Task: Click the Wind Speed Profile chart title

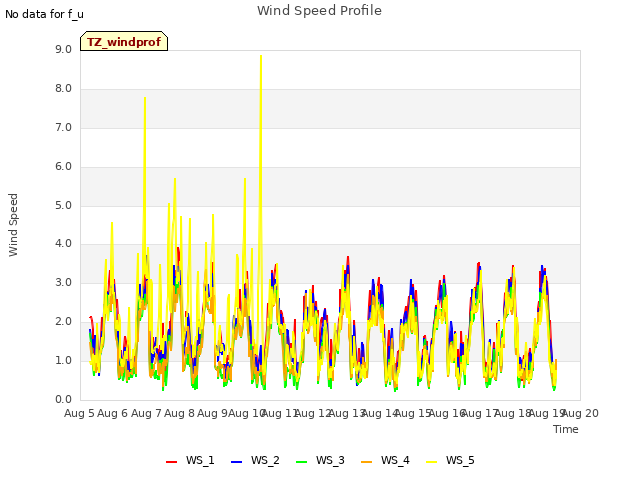Action: [x=319, y=10]
